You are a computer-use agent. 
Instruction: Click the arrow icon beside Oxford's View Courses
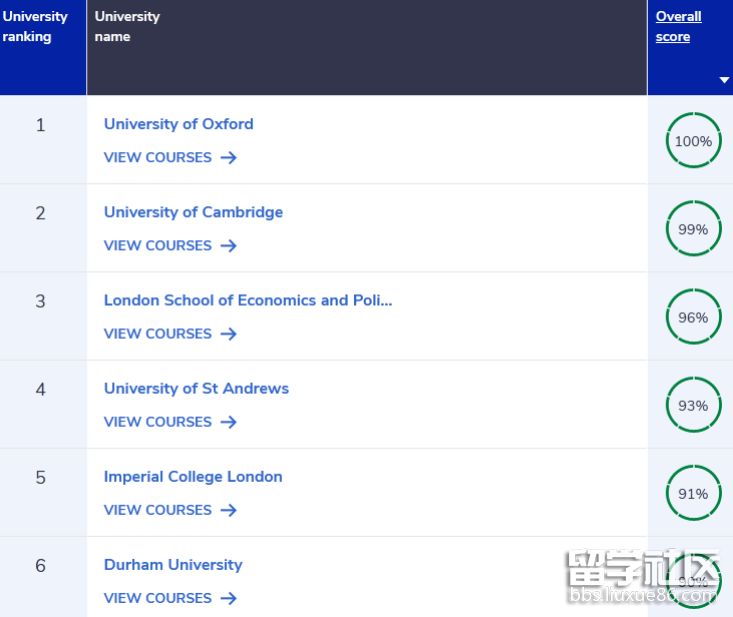(228, 158)
